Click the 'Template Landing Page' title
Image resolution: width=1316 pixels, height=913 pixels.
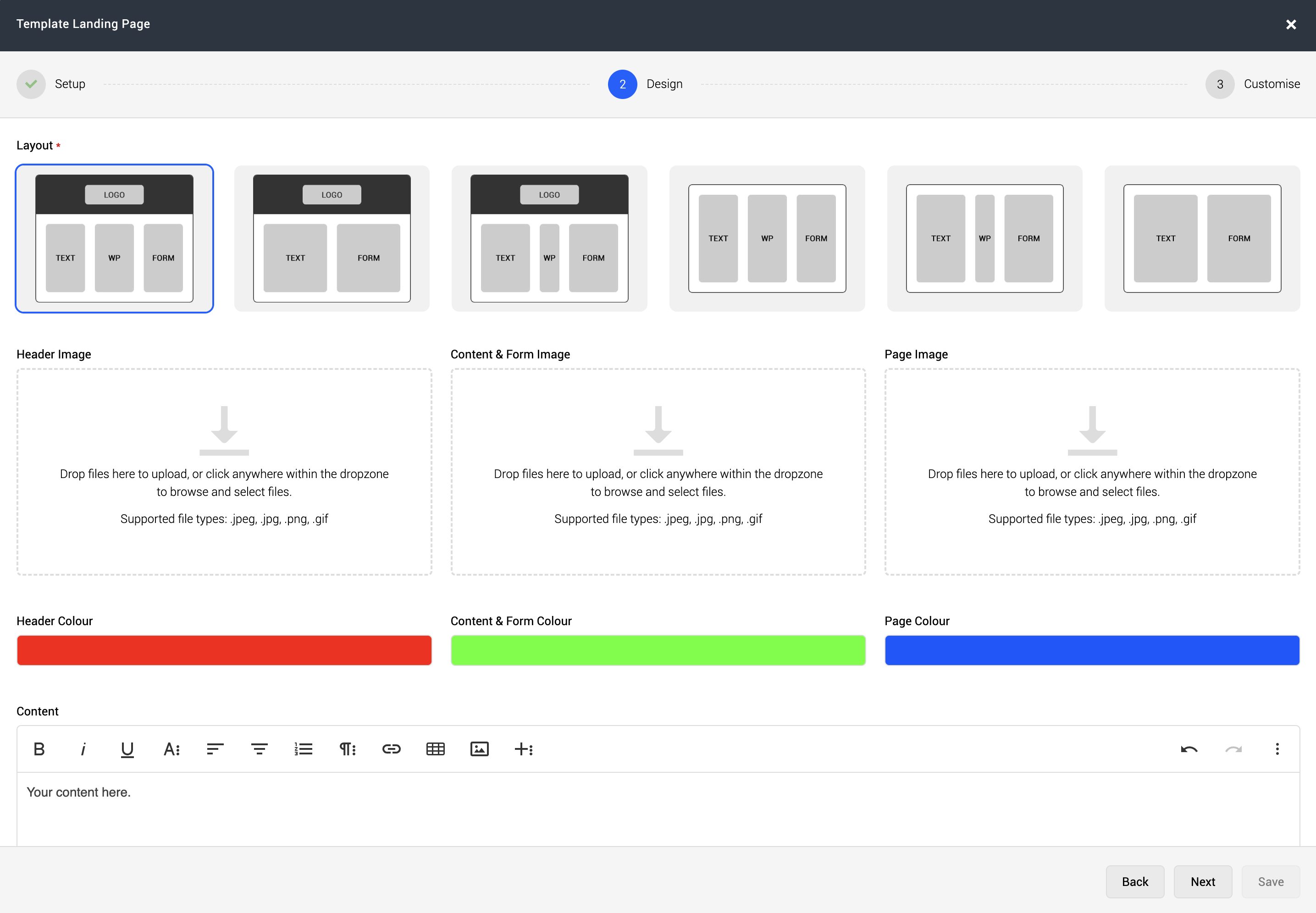pyautogui.click(x=83, y=23)
